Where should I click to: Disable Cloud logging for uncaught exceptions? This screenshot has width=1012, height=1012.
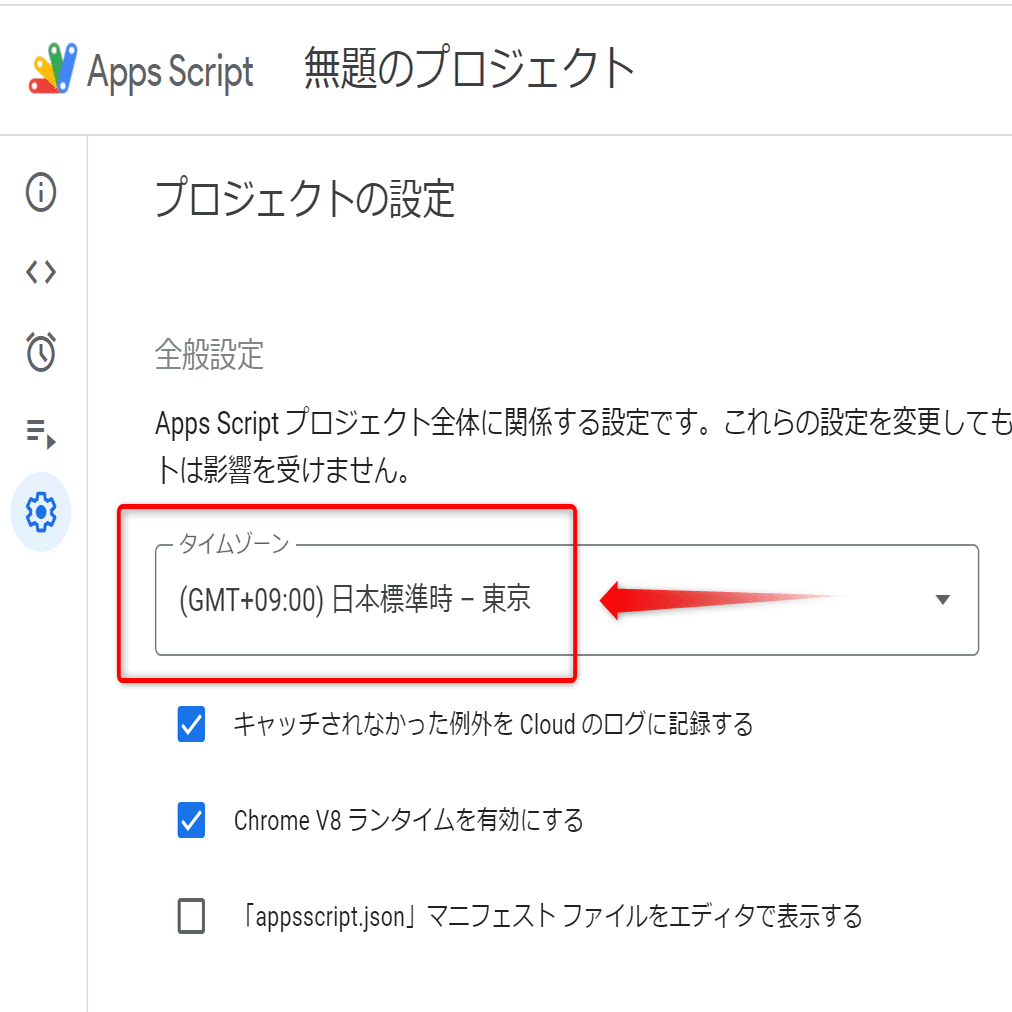190,726
